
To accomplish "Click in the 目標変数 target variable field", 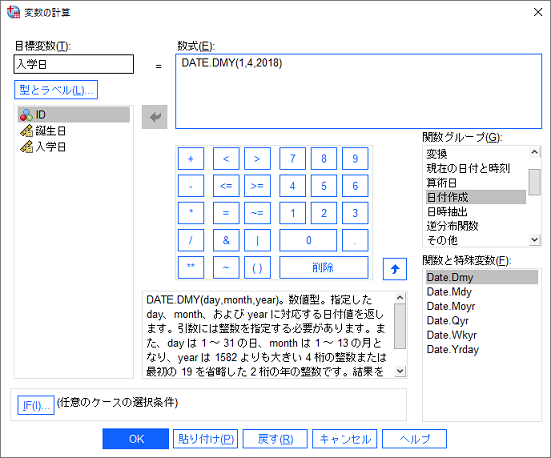I will click(x=74, y=64).
